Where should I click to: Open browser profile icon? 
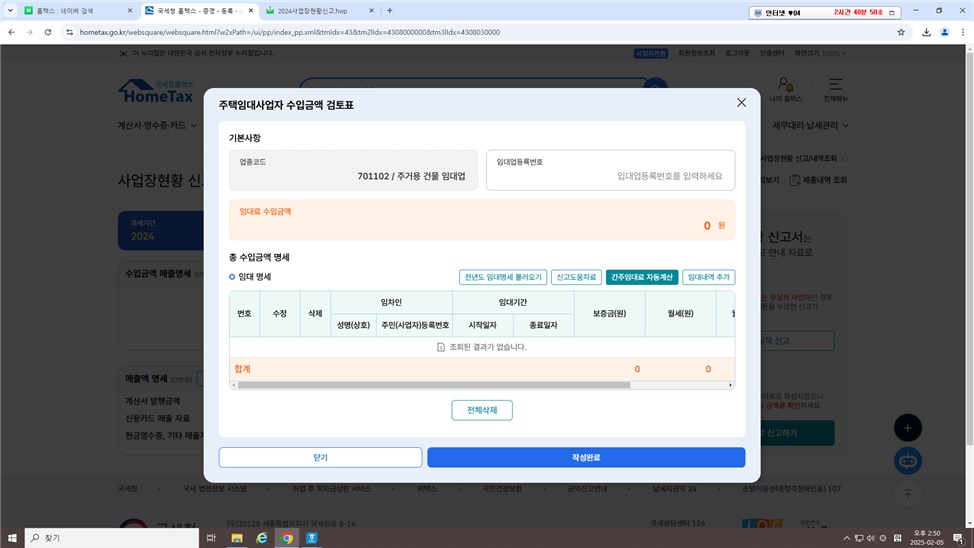point(944,32)
